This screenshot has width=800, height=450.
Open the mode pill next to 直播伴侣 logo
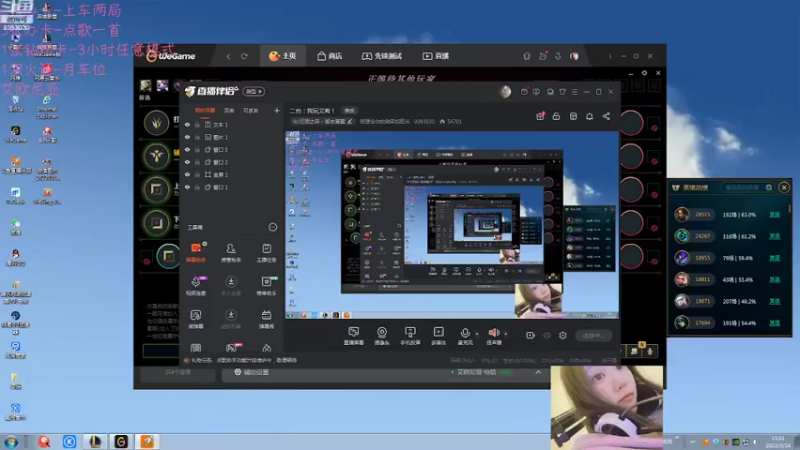tap(254, 91)
